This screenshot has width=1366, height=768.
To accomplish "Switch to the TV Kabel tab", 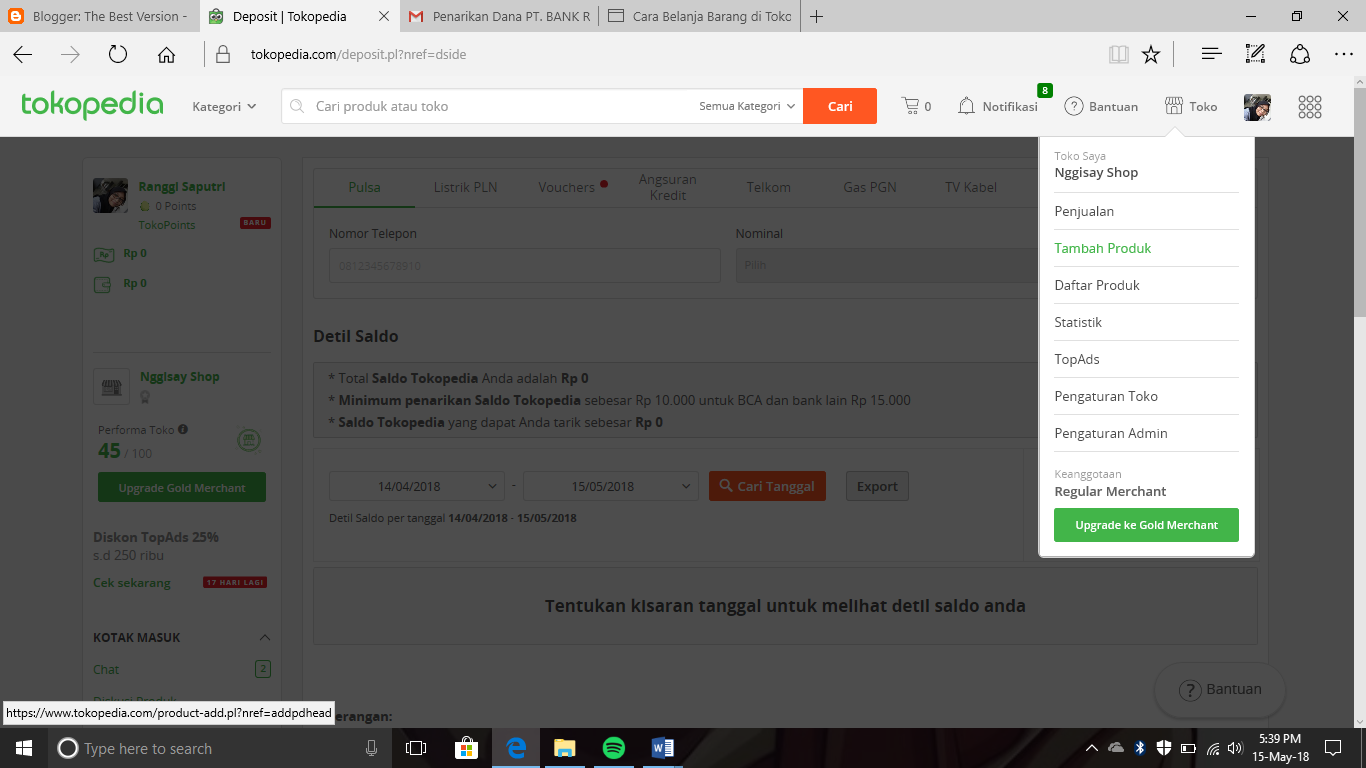I will [971, 187].
